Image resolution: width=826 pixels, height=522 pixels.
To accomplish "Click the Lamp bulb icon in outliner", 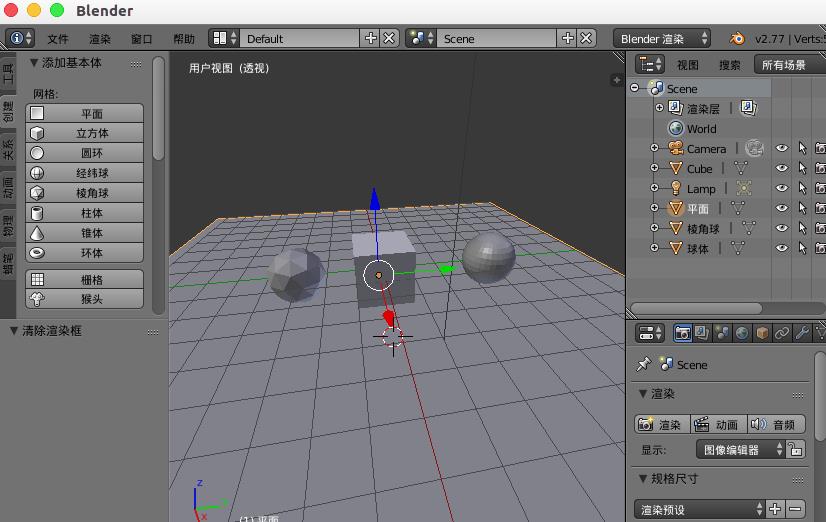I will [675, 189].
